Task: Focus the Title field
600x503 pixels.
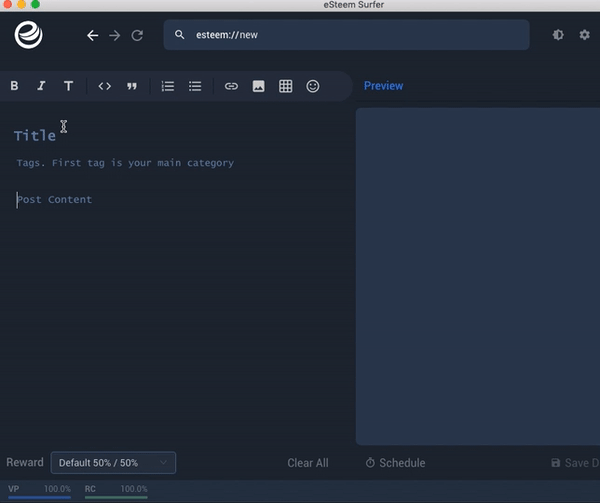Action: (178, 135)
